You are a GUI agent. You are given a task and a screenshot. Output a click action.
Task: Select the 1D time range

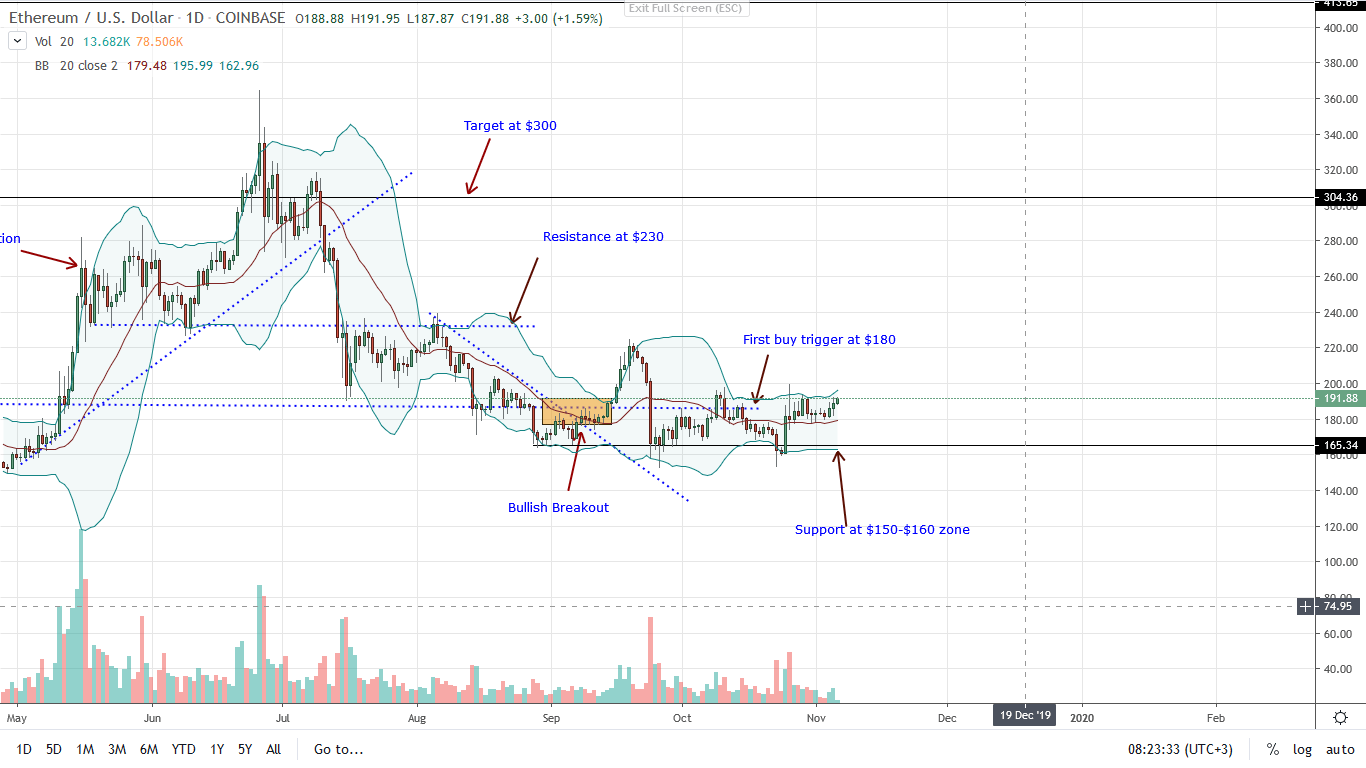[24, 749]
